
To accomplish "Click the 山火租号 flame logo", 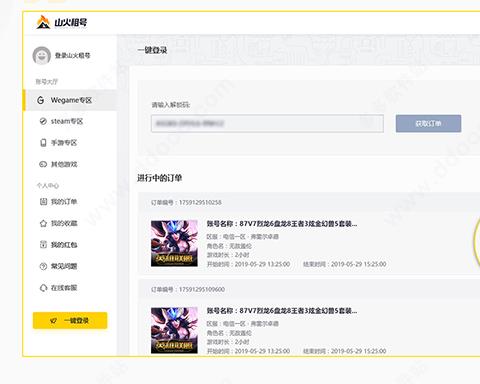I will pyautogui.click(x=43, y=22).
